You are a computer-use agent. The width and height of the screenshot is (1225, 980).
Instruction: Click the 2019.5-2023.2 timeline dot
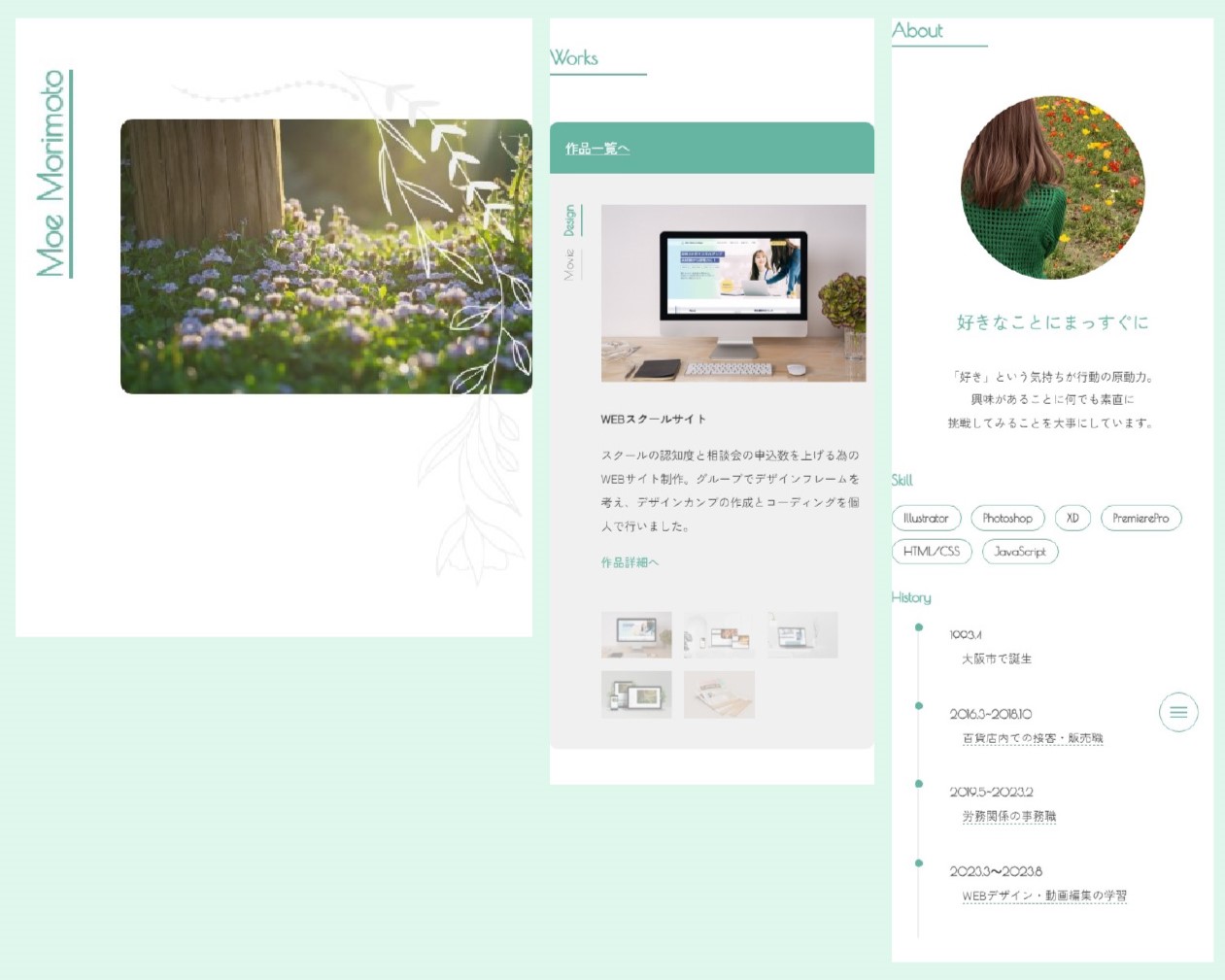click(x=919, y=784)
